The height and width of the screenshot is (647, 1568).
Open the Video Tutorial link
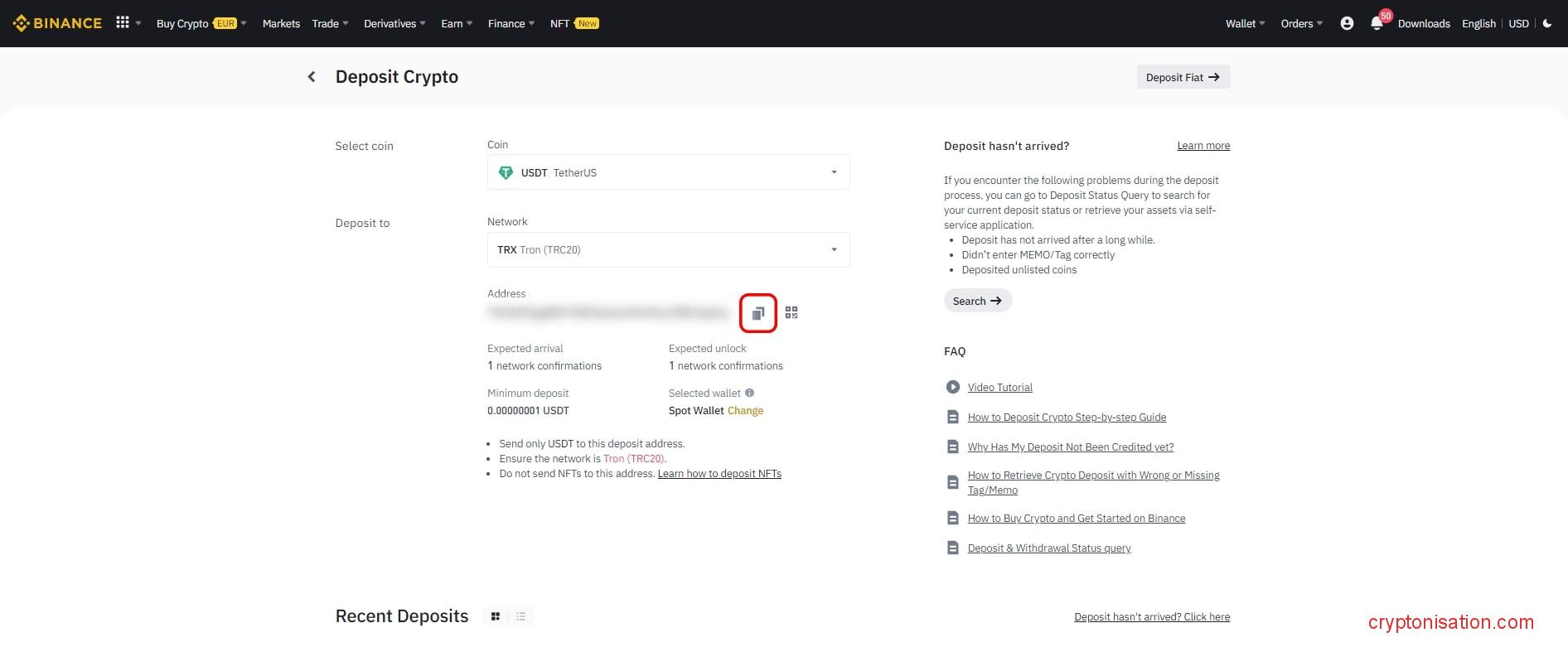coord(999,388)
